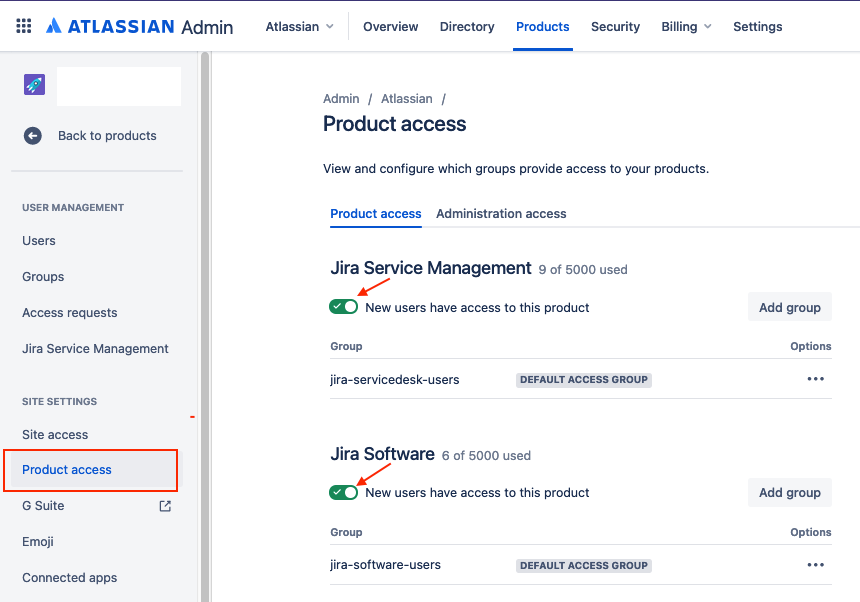The image size is (860, 602).
Task: Switch to Administration access tab
Action: 501,213
